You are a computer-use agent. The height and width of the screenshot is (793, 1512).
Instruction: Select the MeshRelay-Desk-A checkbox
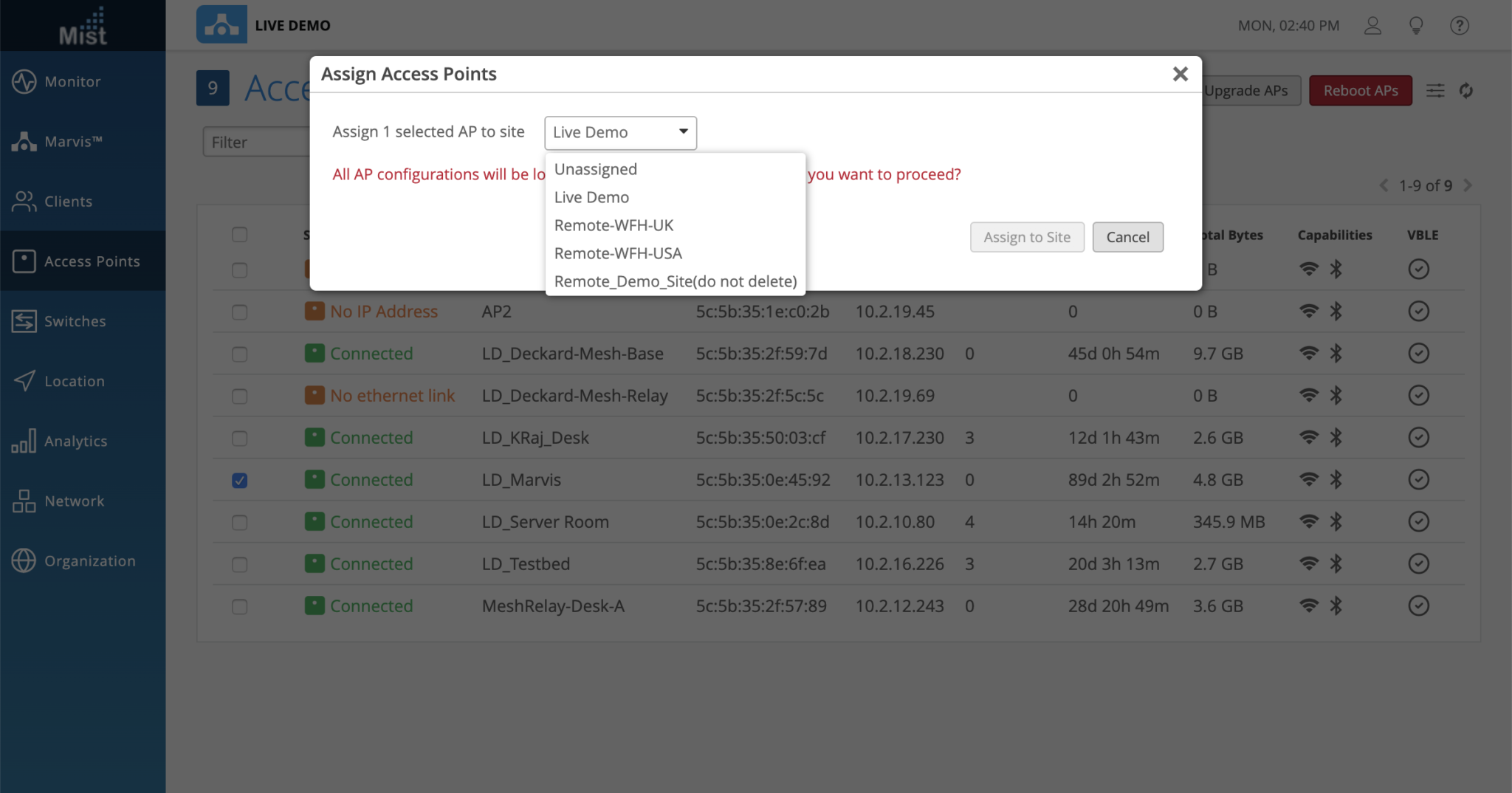[239, 607]
